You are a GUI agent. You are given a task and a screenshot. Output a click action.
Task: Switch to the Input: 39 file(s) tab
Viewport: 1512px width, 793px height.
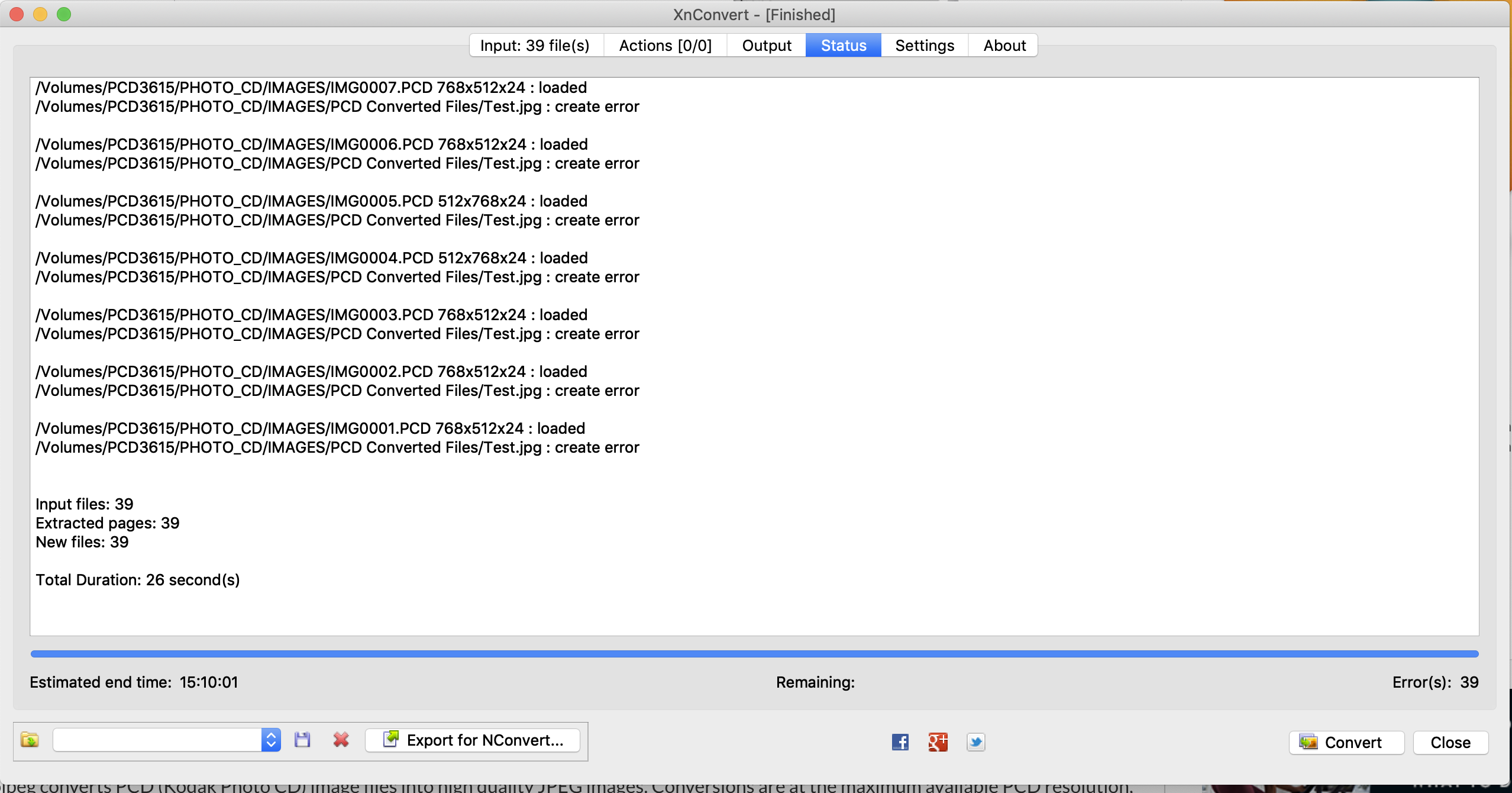click(x=535, y=46)
